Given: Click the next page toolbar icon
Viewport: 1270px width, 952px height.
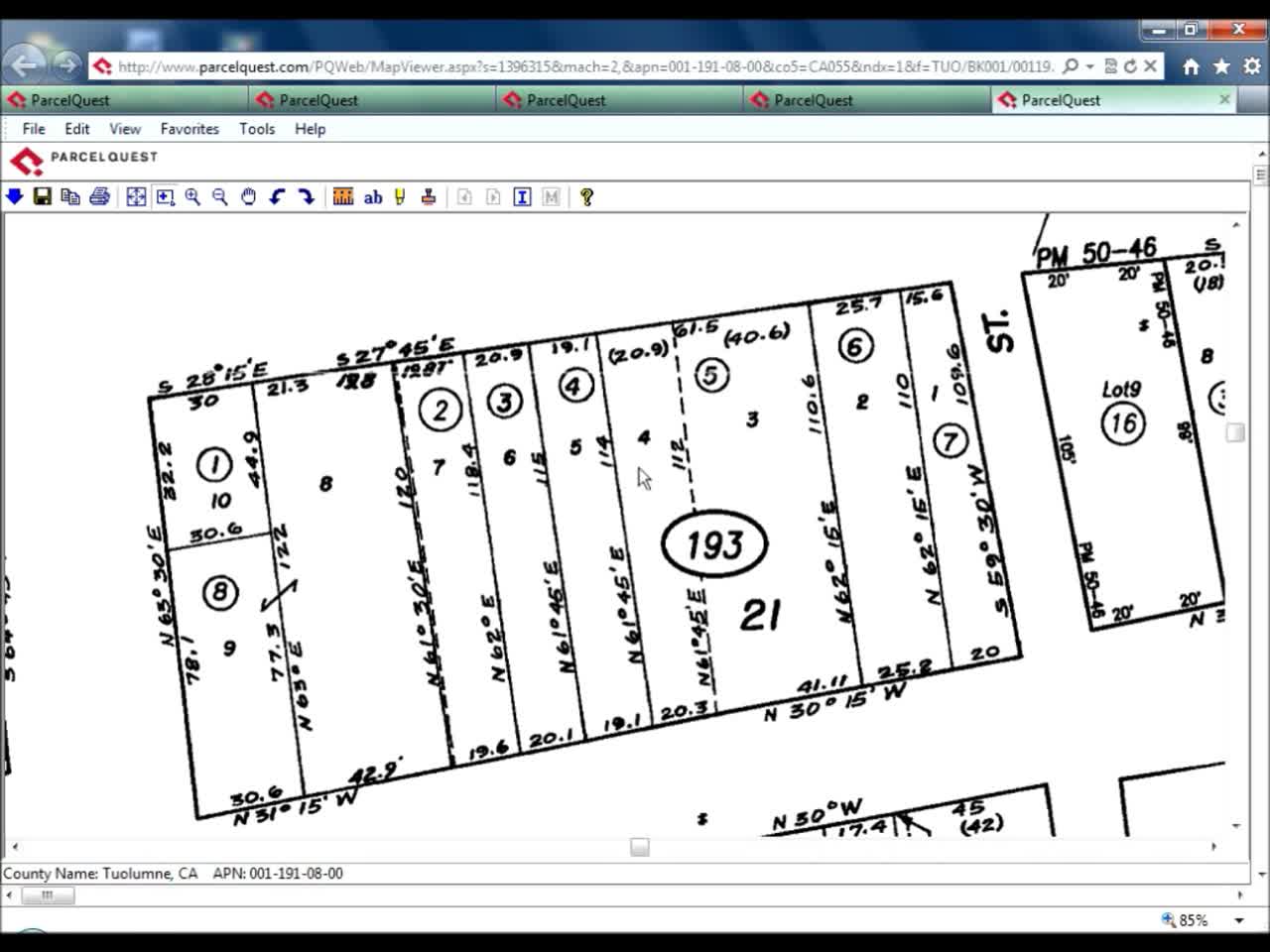Looking at the screenshot, I should (x=493, y=196).
